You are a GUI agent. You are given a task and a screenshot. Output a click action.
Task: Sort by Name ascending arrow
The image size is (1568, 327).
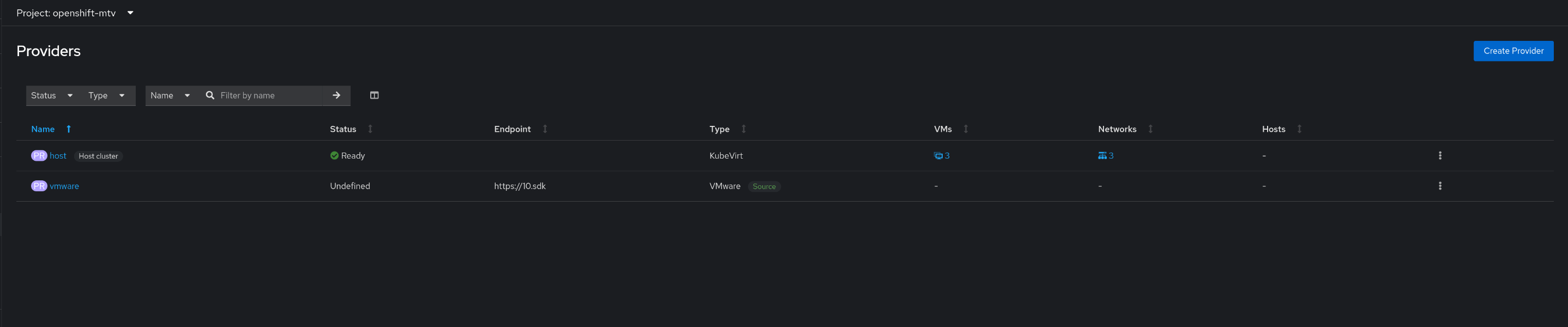[69, 129]
